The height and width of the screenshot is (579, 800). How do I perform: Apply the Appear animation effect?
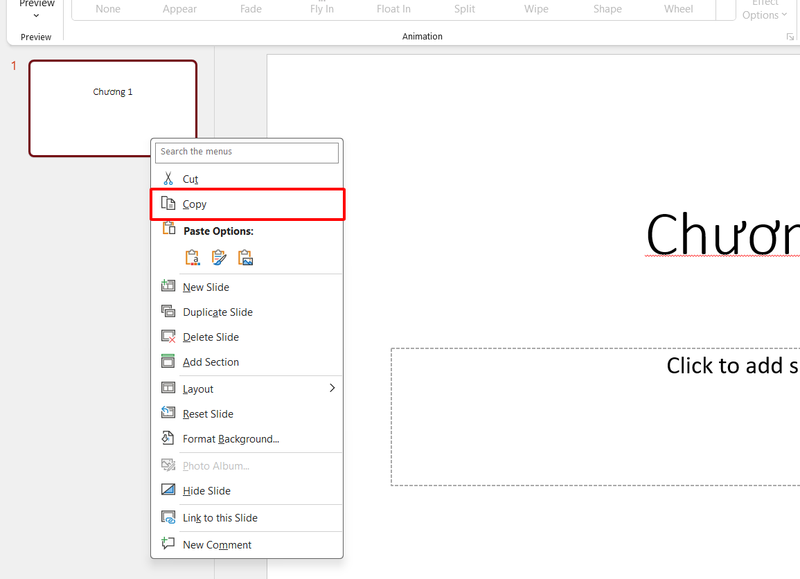[180, 9]
